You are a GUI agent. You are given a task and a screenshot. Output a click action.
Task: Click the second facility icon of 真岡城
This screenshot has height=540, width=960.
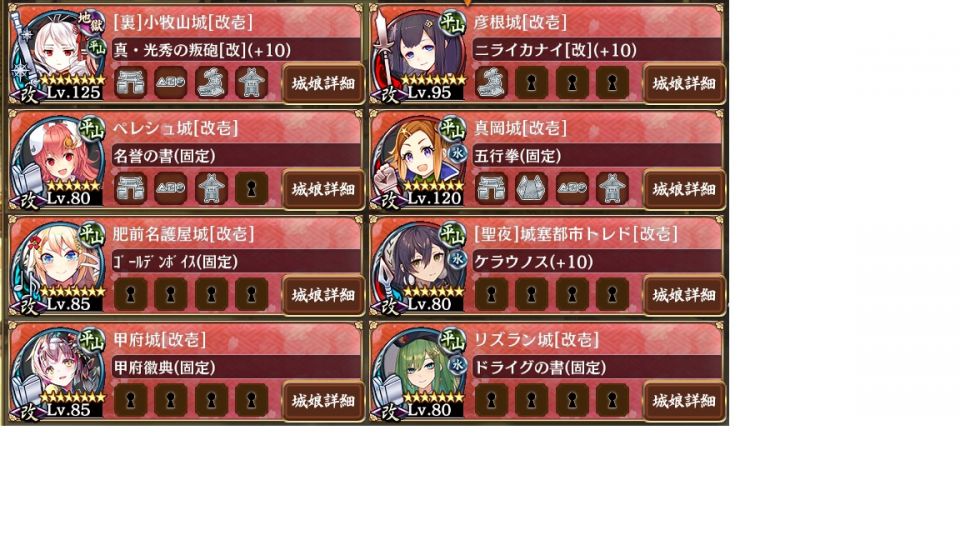531,189
